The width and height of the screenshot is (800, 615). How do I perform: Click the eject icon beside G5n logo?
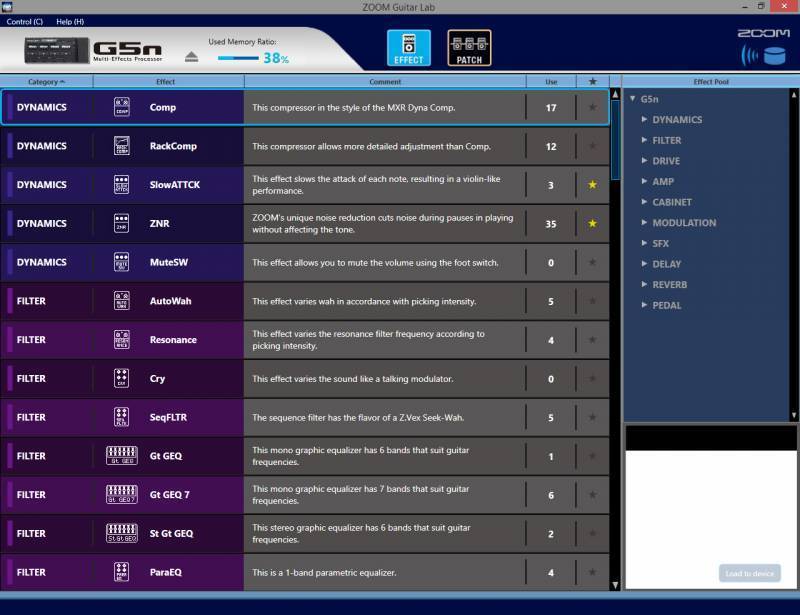(x=191, y=57)
